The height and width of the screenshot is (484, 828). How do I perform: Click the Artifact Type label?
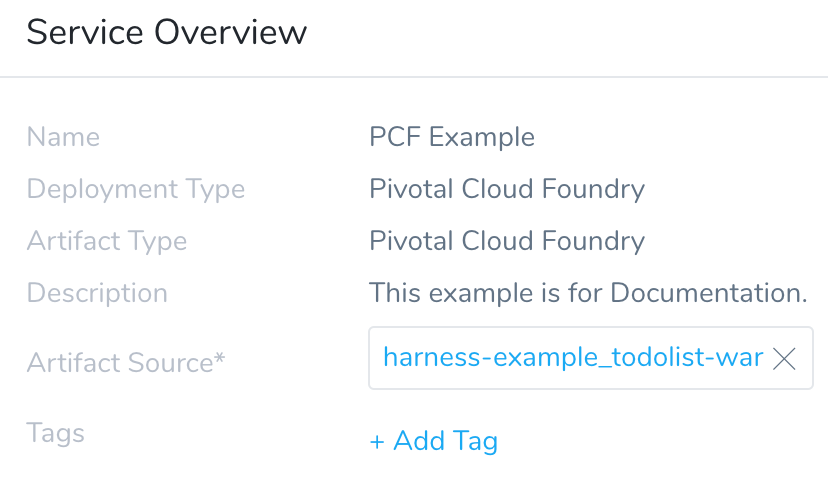pos(107,241)
